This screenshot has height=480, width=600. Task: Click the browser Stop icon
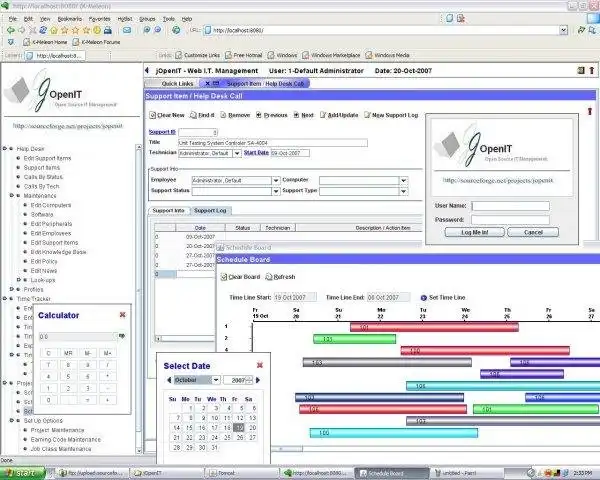pyautogui.click(x=33, y=30)
